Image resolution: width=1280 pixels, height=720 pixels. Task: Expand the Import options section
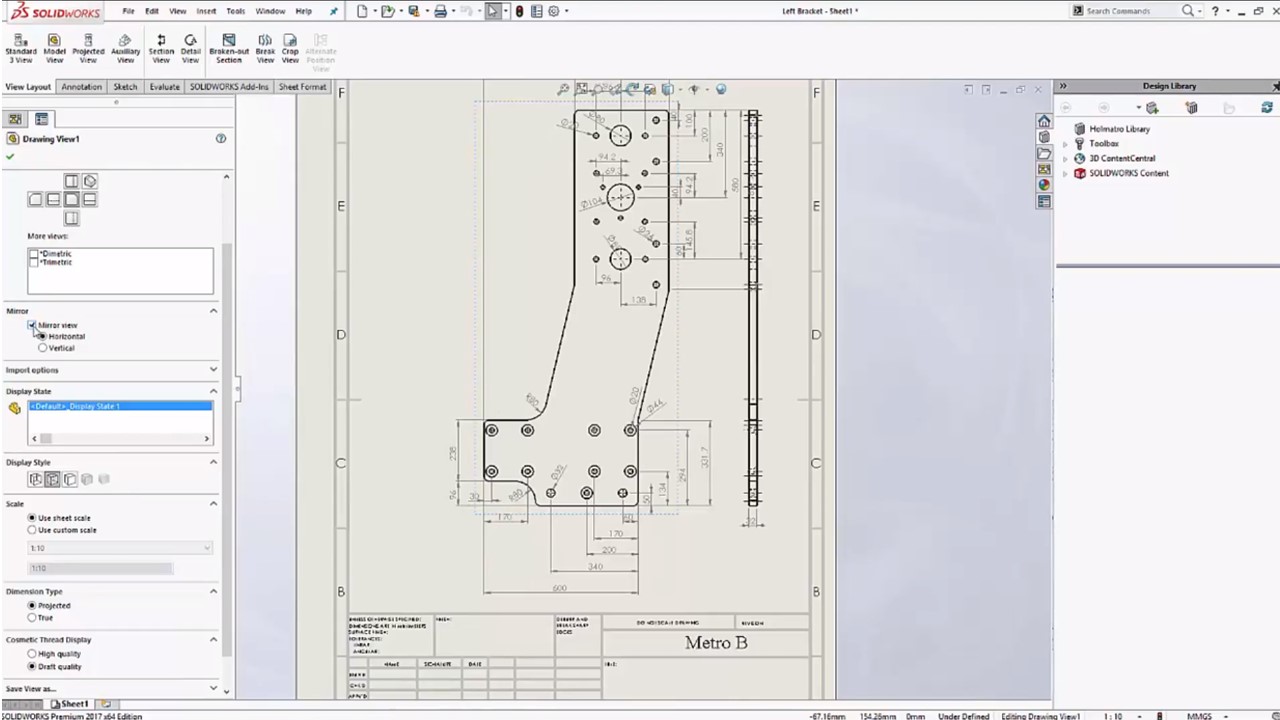[x=213, y=370]
